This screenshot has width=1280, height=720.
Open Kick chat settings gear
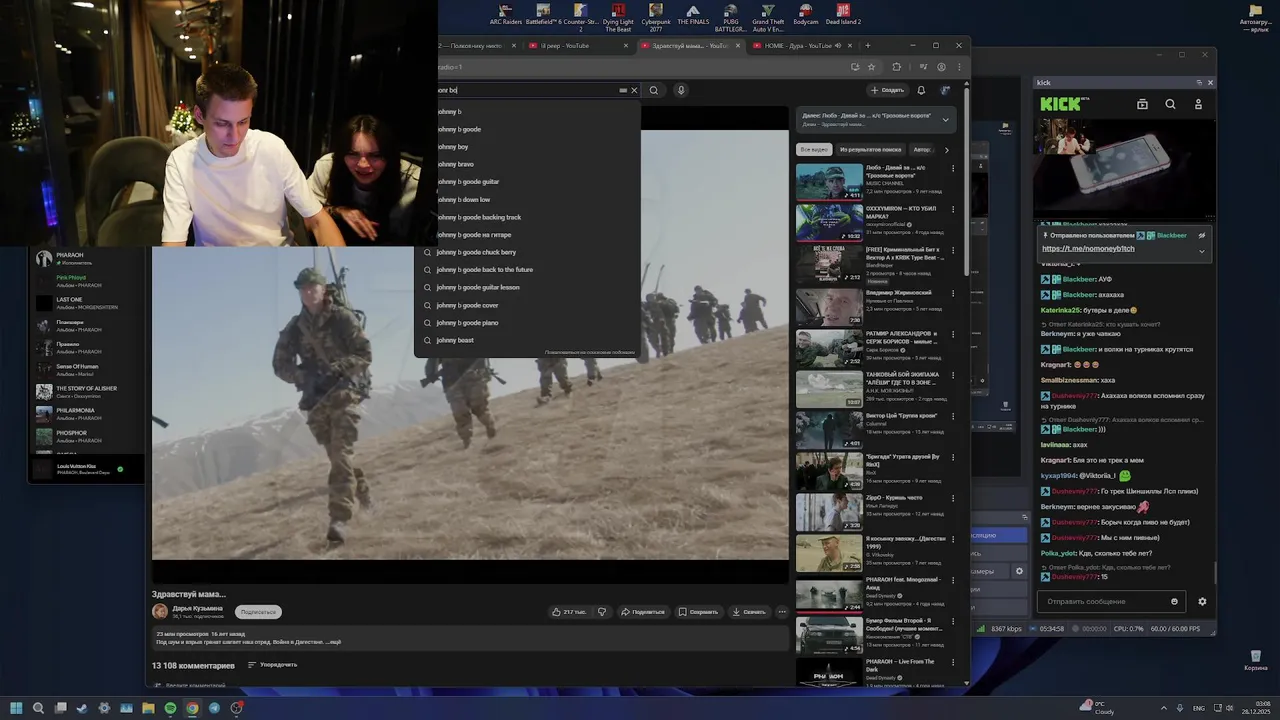1202,602
